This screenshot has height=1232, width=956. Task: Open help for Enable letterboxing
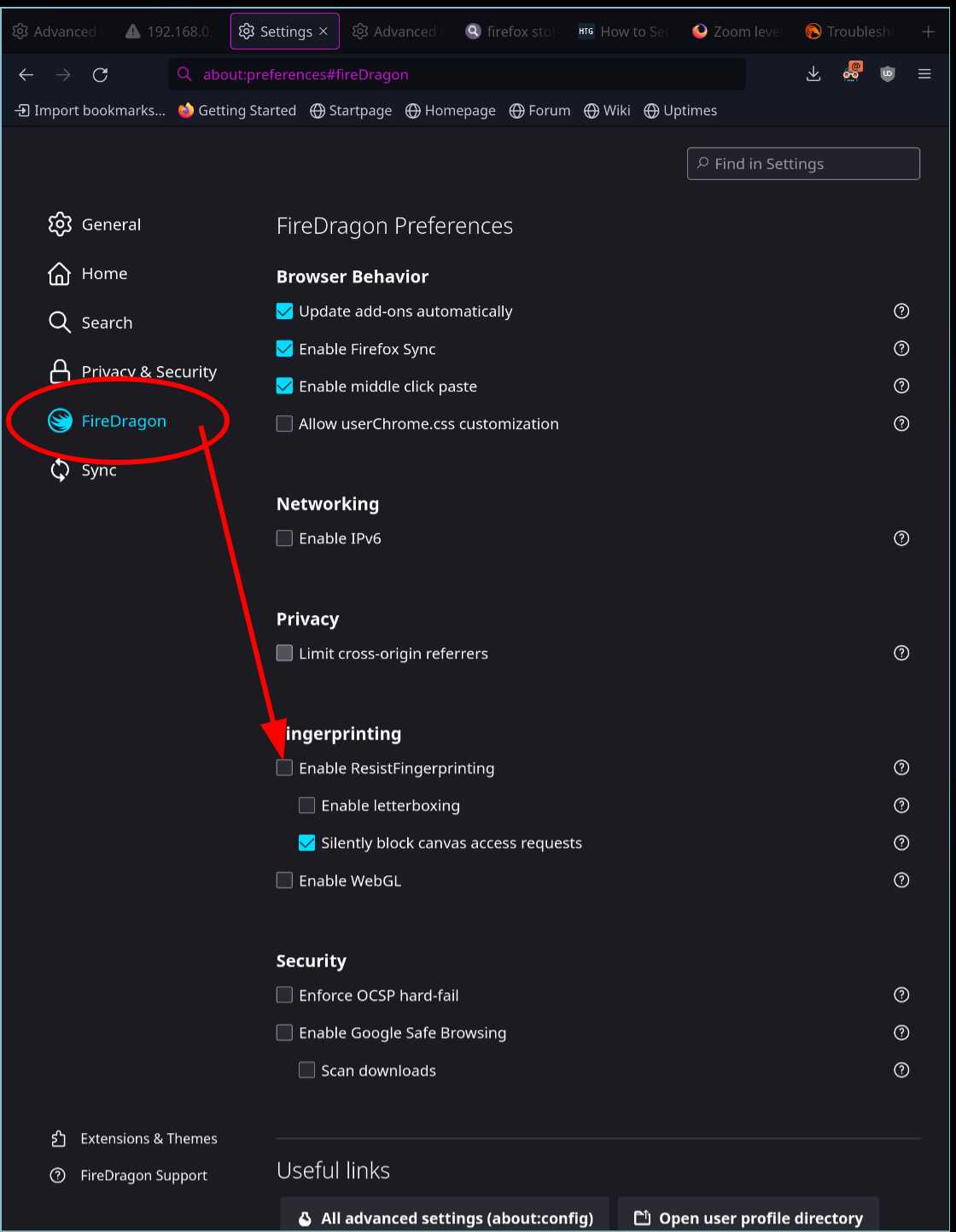point(901,805)
